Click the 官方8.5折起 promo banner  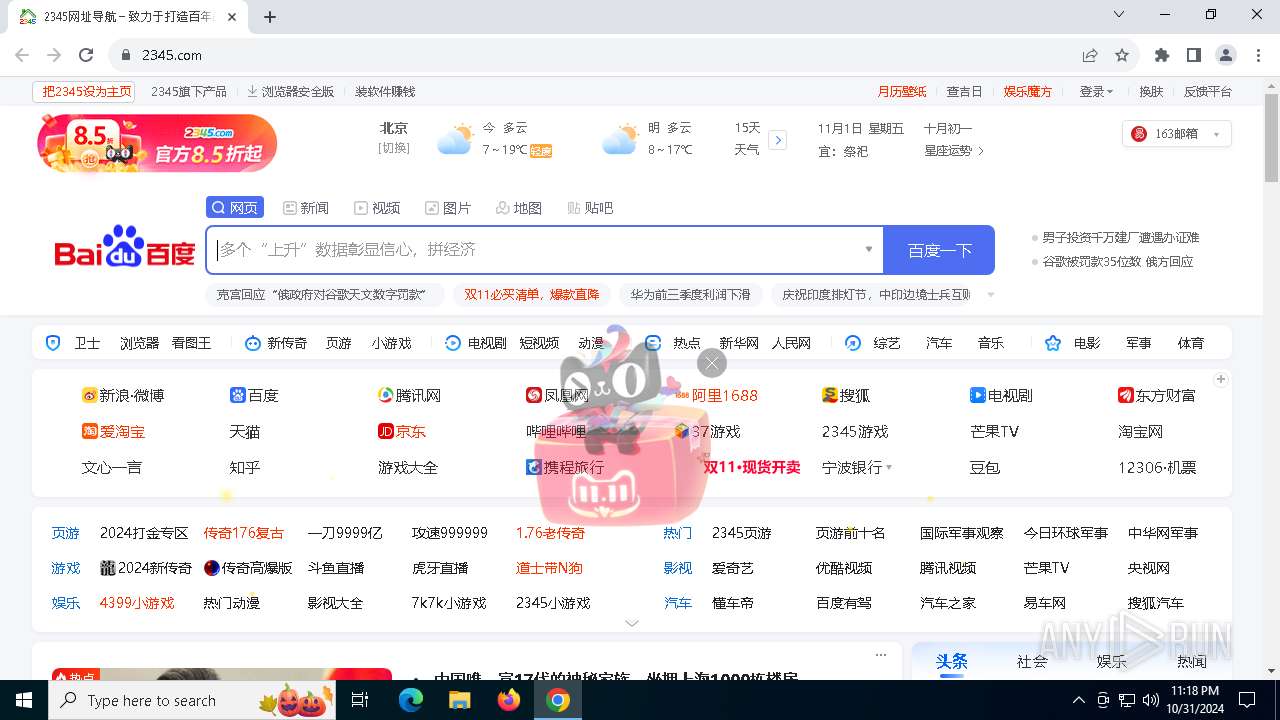(x=157, y=143)
